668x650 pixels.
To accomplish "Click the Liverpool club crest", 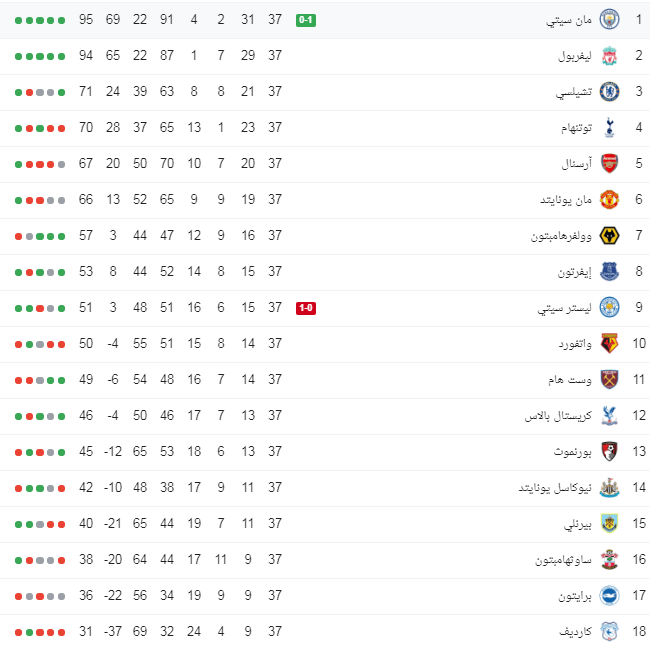I will click(x=609, y=56).
